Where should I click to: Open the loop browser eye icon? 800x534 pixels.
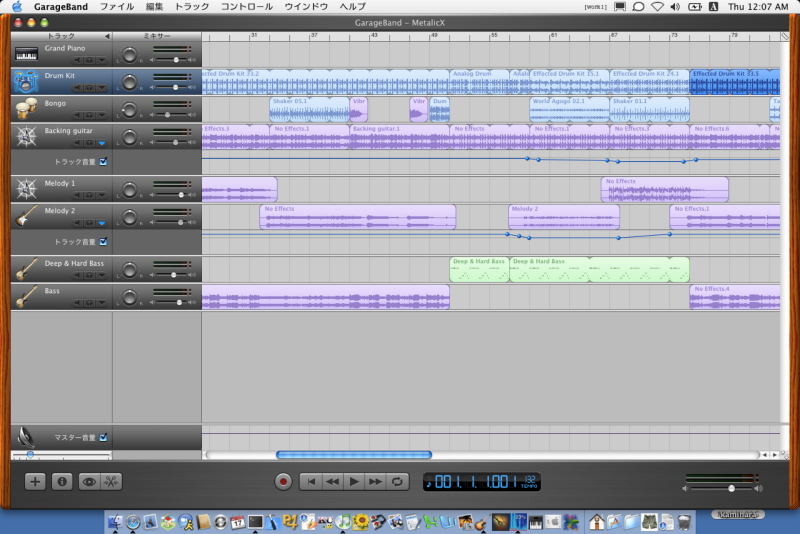89,481
